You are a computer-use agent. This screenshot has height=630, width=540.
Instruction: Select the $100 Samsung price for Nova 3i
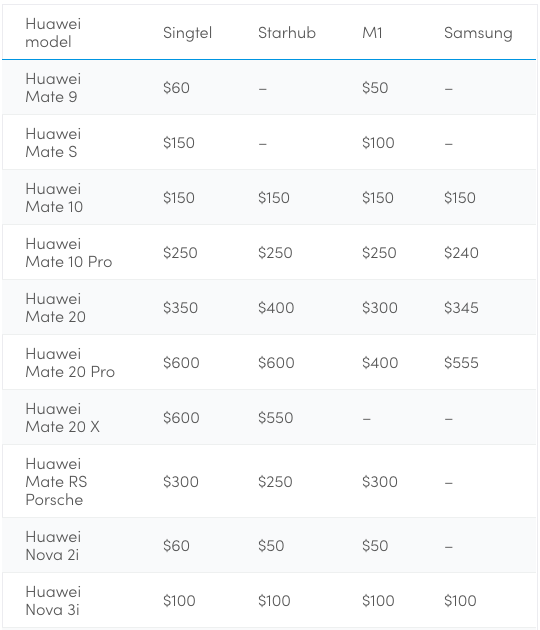click(x=460, y=601)
